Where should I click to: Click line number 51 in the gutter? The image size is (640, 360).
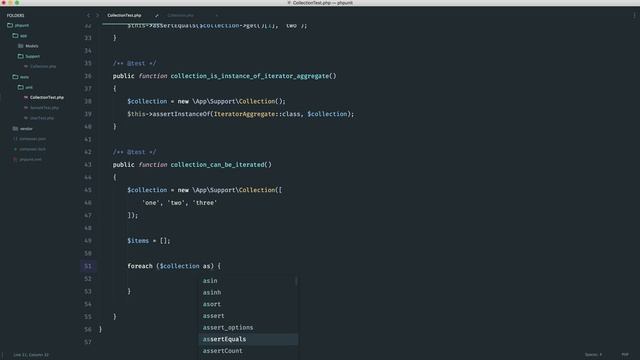(x=88, y=266)
